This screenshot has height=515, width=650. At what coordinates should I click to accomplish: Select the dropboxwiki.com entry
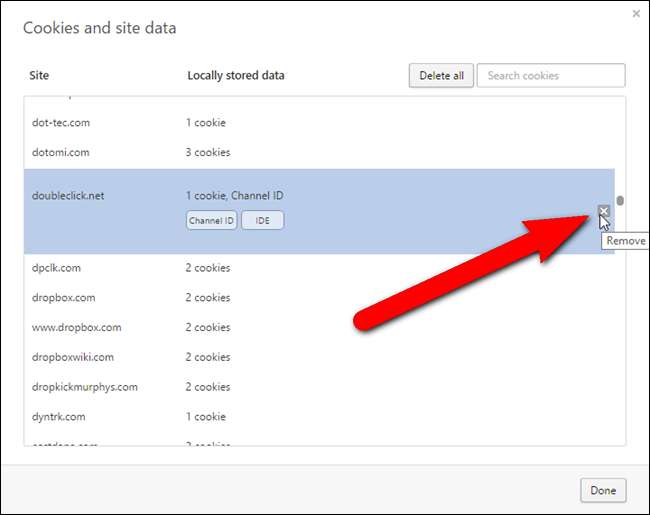pyautogui.click(x=73, y=357)
